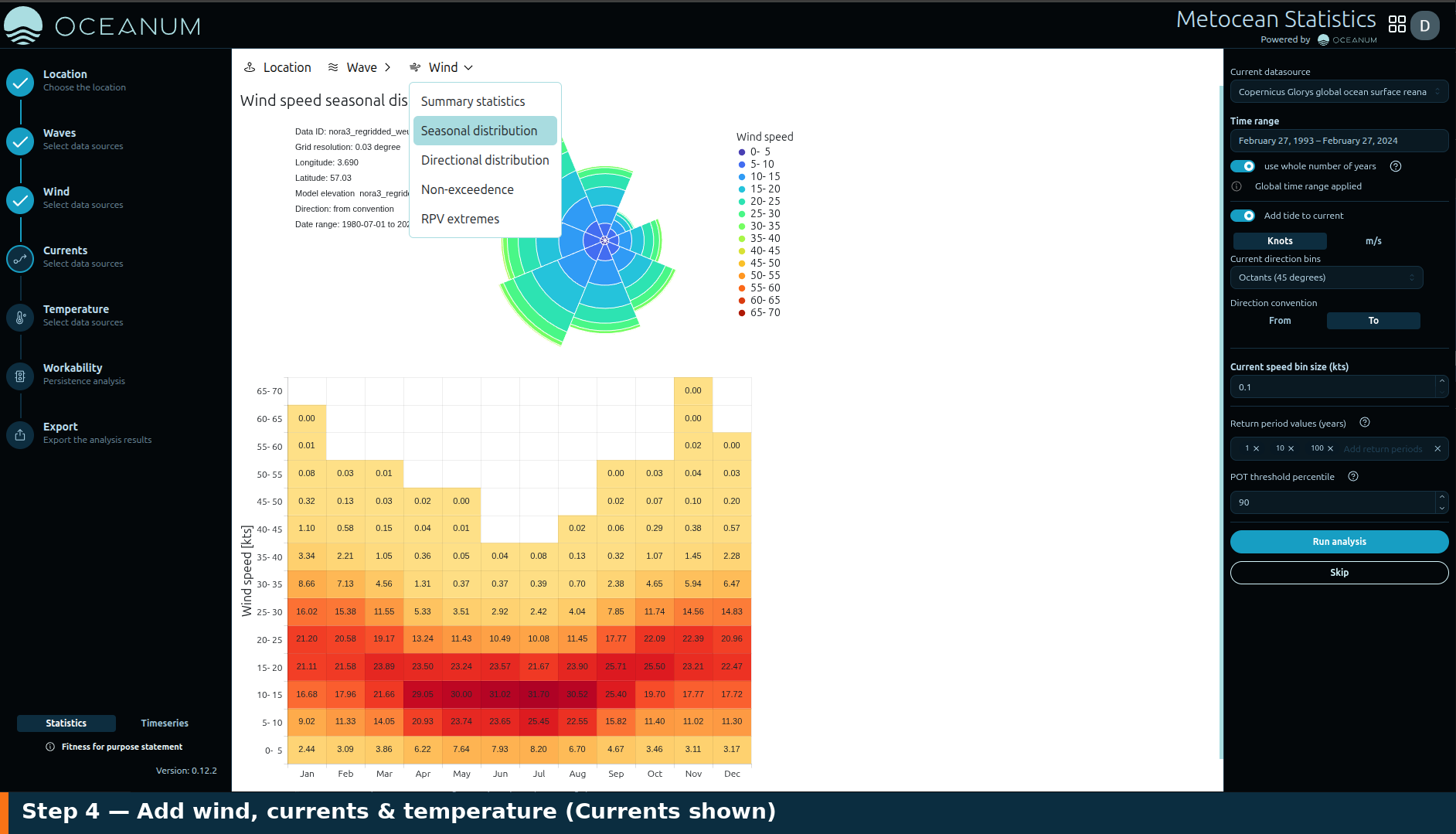The width and height of the screenshot is (1456, 834).
Task: Expand the Wave menu chevron
Action: [387, 67]
